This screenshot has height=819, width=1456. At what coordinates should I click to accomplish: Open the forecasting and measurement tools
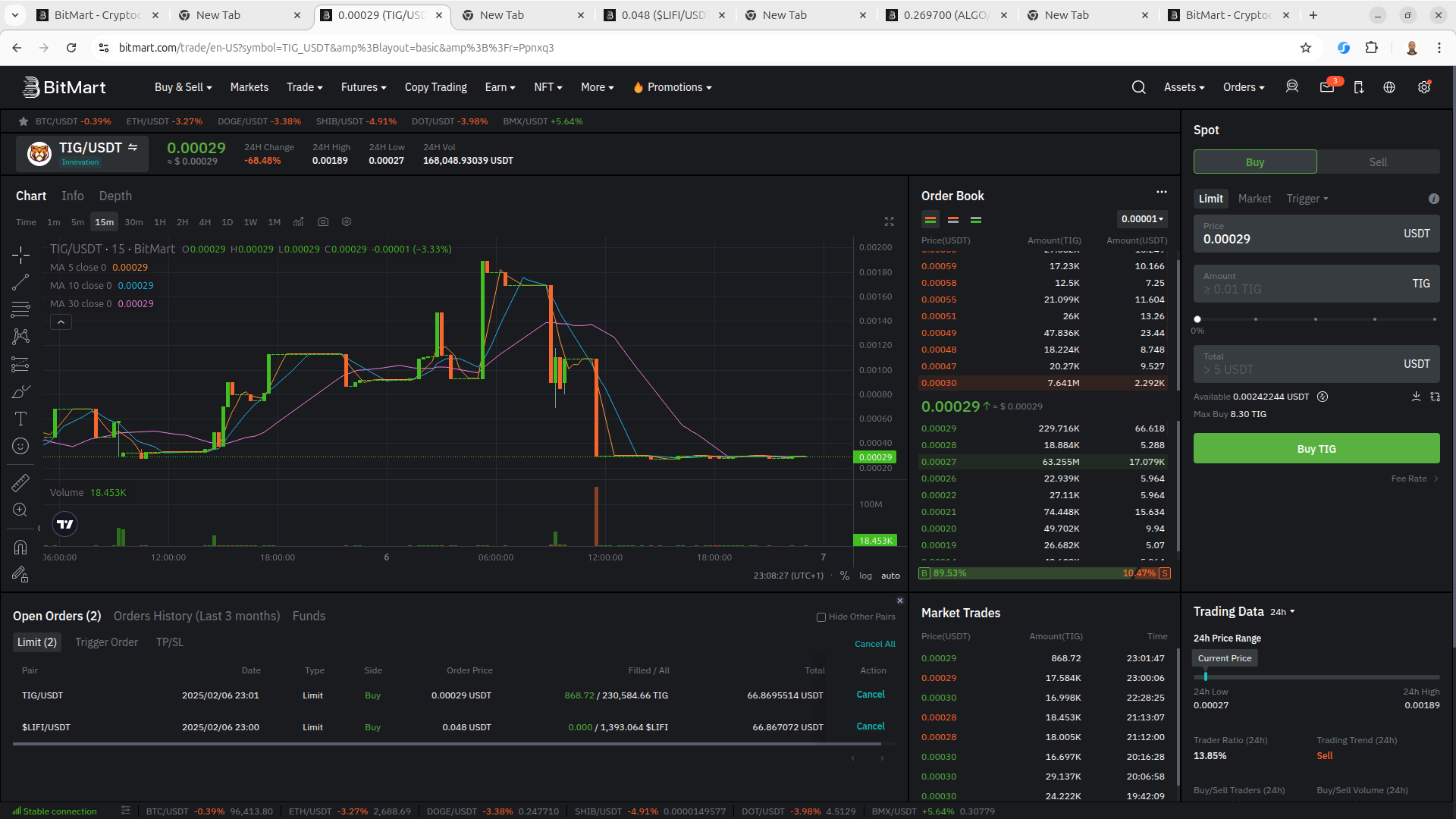click(20, 364)
